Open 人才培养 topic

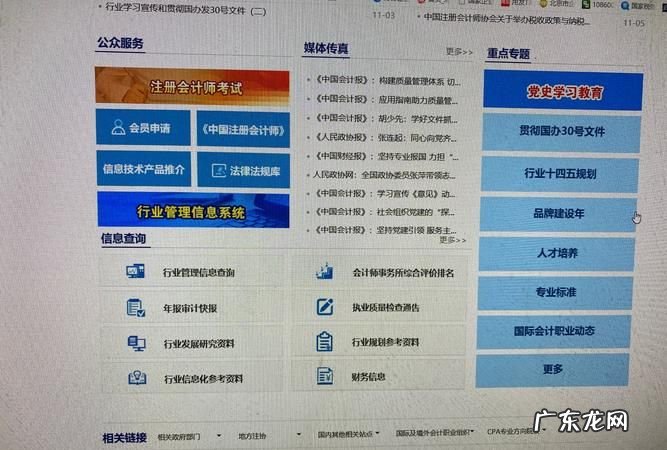click(557, 253)
